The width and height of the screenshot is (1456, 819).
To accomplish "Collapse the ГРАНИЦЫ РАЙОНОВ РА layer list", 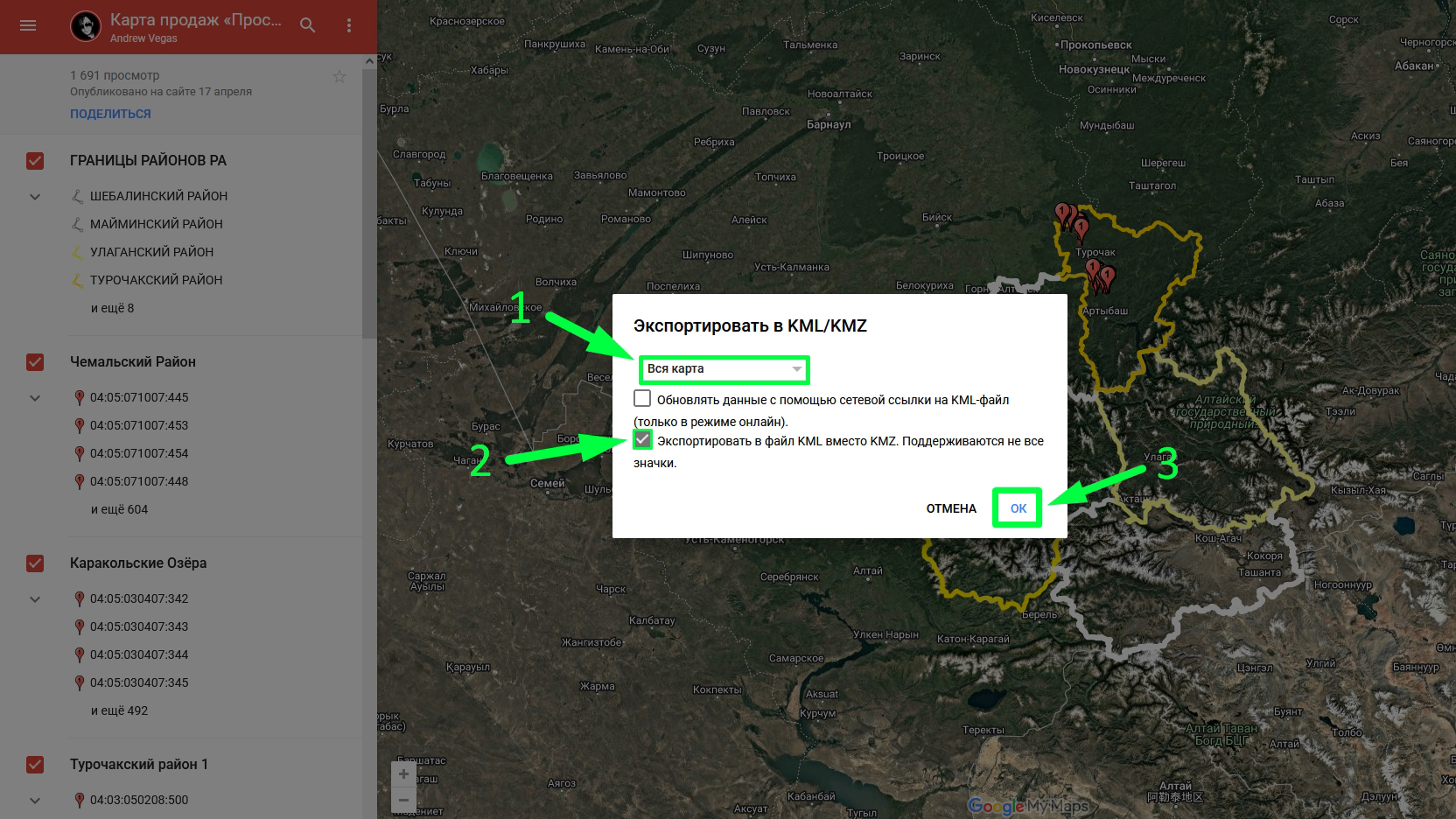I will pyautogui.click(x=35, y=197).
